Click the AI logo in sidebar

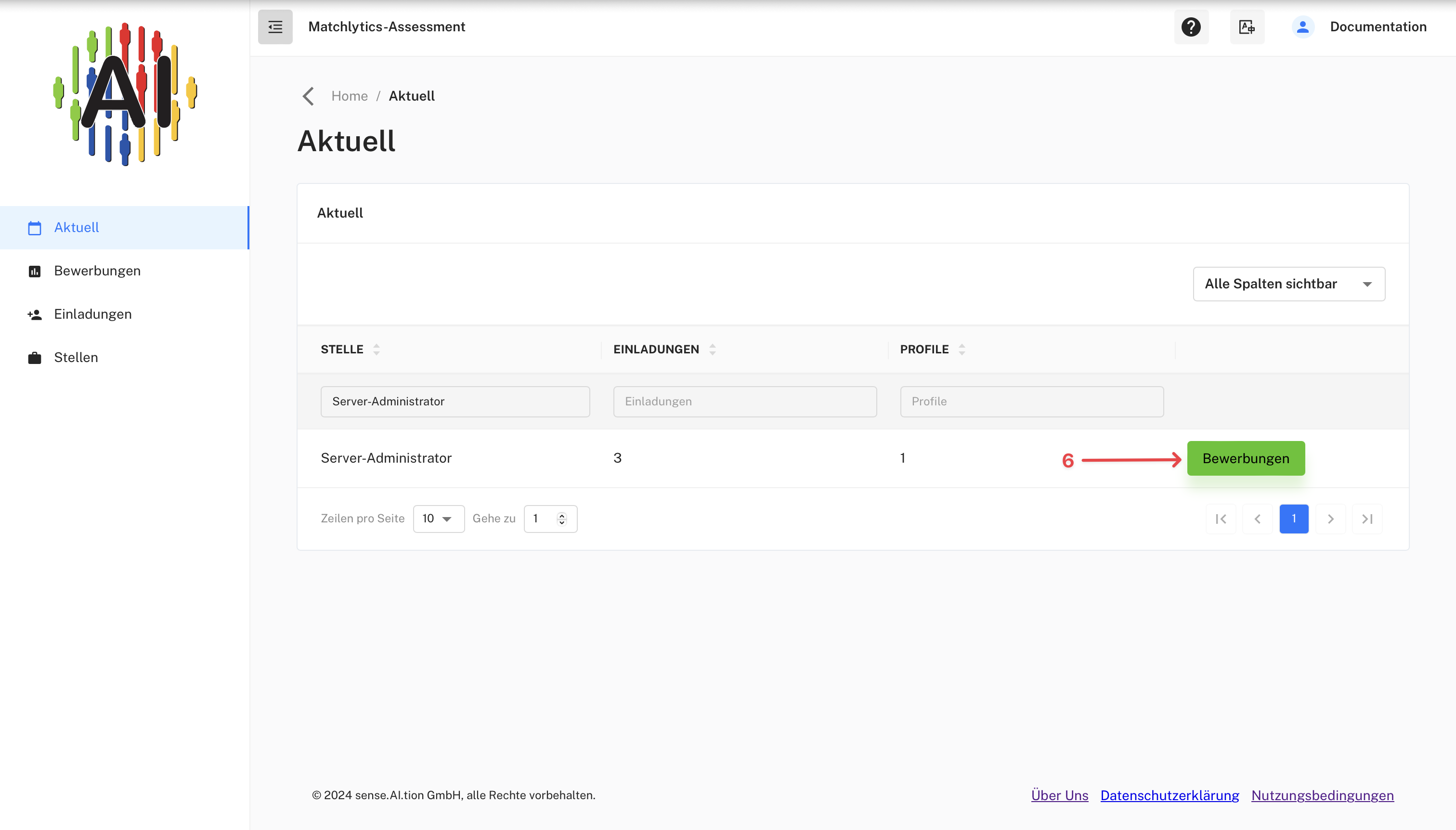(x=125, y=94)
